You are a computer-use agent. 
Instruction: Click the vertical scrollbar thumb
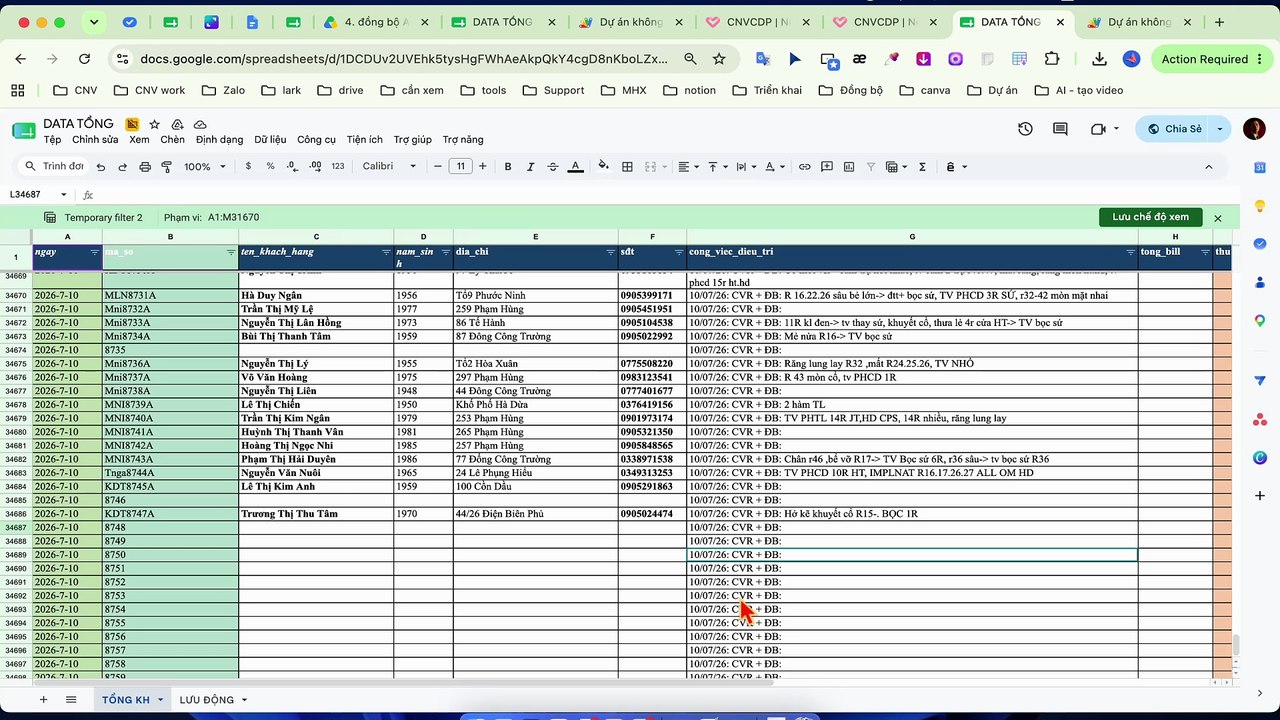[x=1235, y=646]
